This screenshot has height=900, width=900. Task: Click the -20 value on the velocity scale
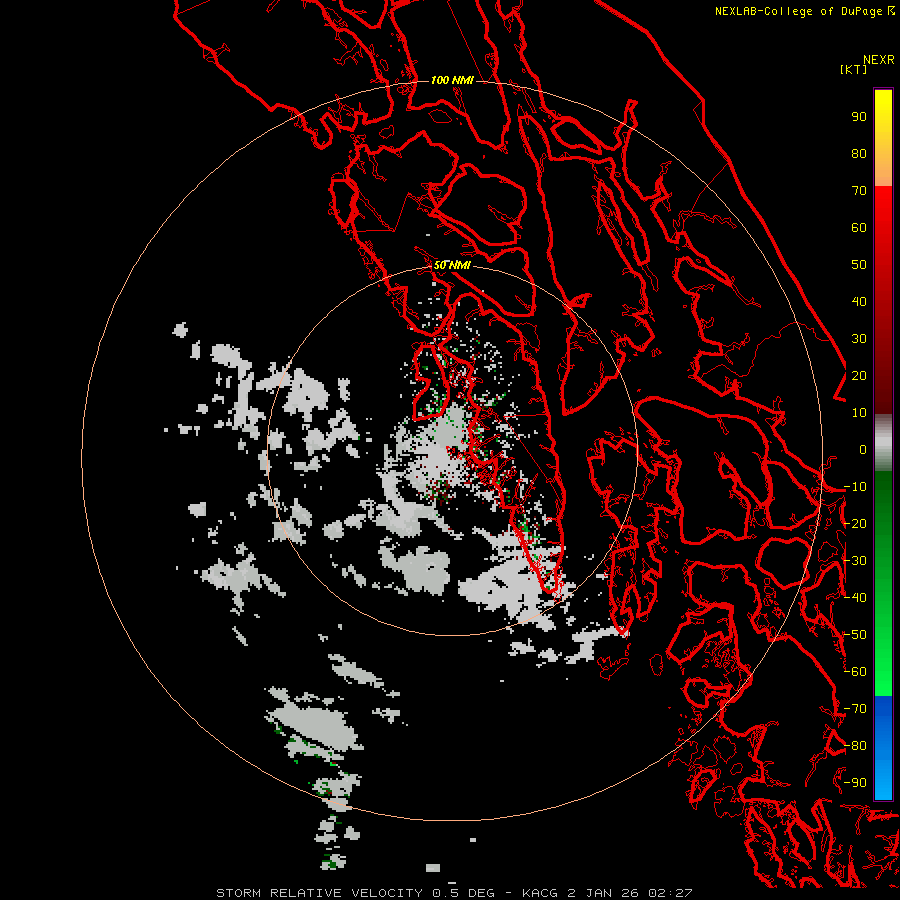pos(855,523)
